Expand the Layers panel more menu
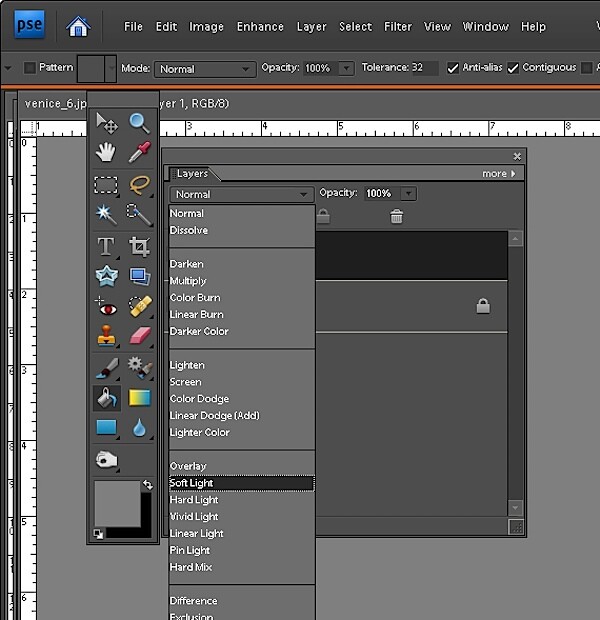Screen dimensions: 600x620 pos(498,174)
